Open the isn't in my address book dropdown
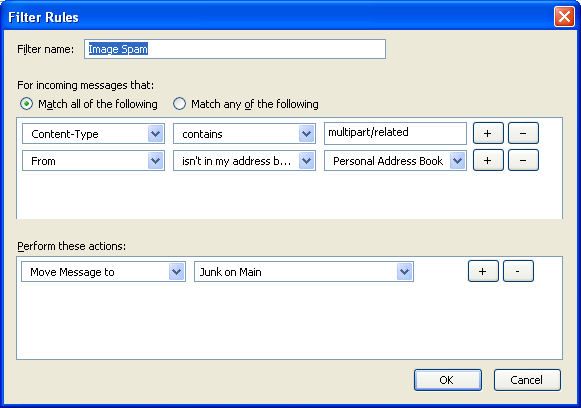 click(244, 160)
